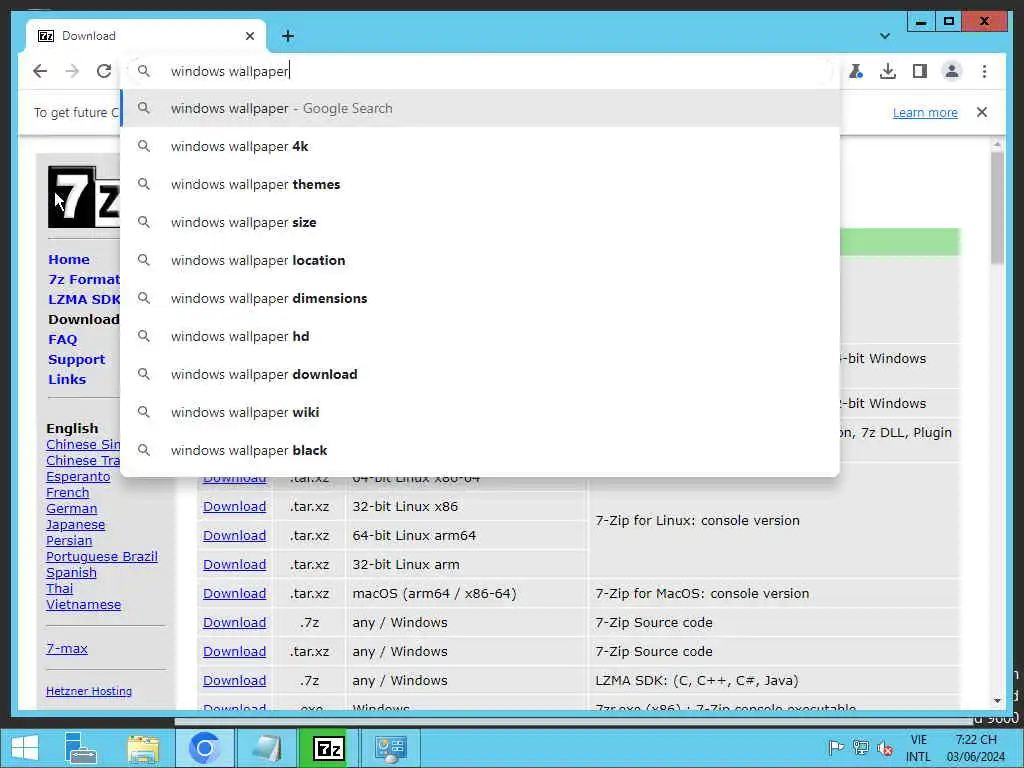Select suggestion 'windows wallpaper black'
The width and height of the screenshot is (1024, 768).
pyautogui.click(x=480, y=450)
